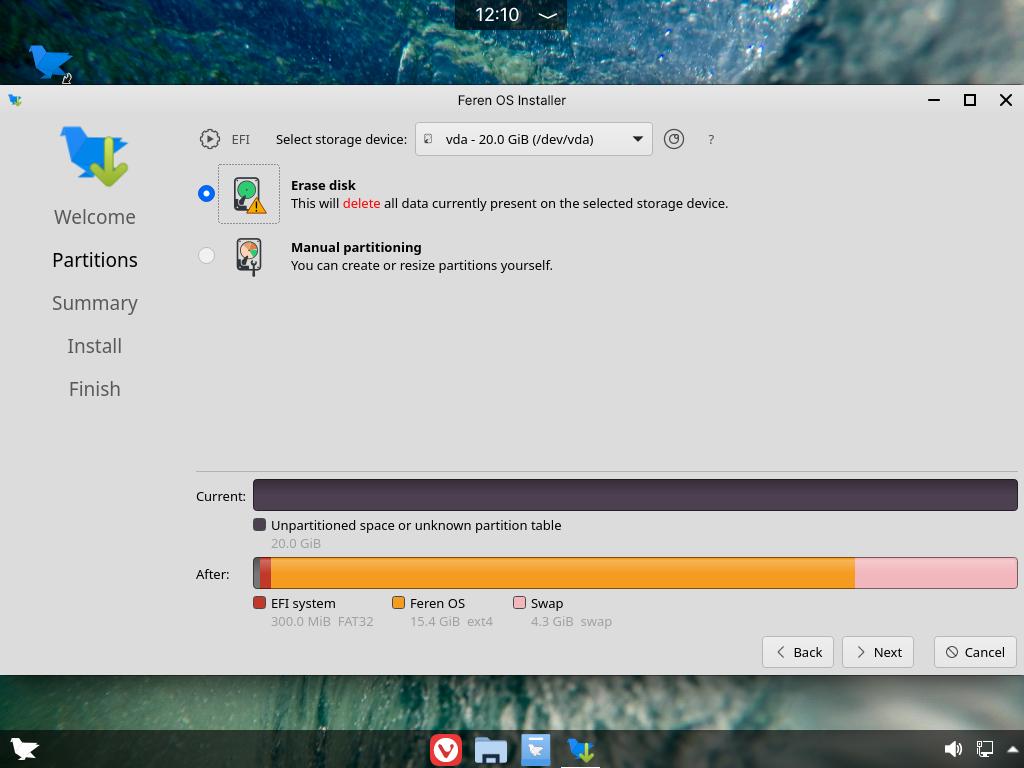Close the Feren OS Installer window
The image size is (1024, 768).
[1006, 100]
